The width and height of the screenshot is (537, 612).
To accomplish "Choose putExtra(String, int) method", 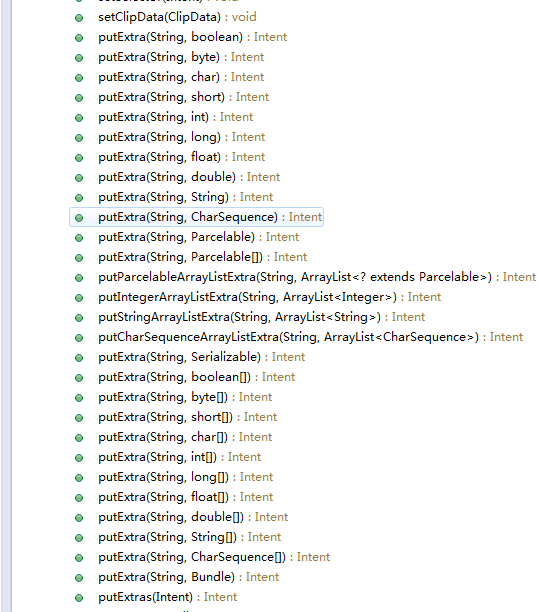I will 176,117.
